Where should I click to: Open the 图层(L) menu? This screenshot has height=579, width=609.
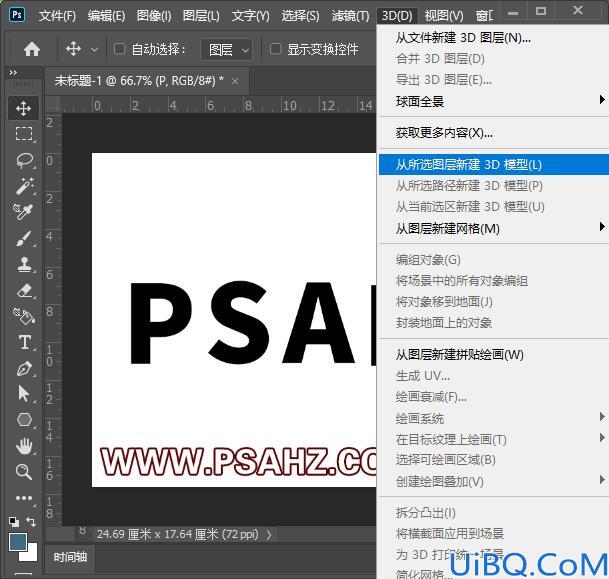pos(201,16)
